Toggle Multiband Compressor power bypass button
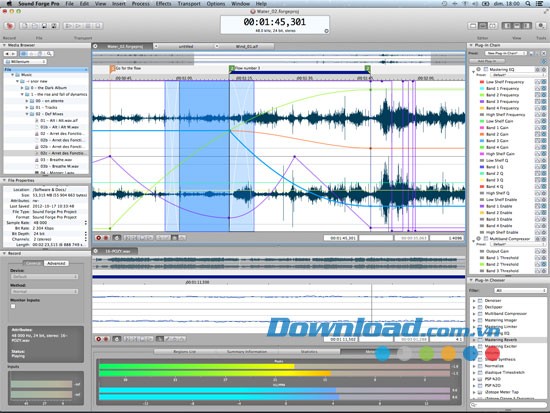 point(543,239)
